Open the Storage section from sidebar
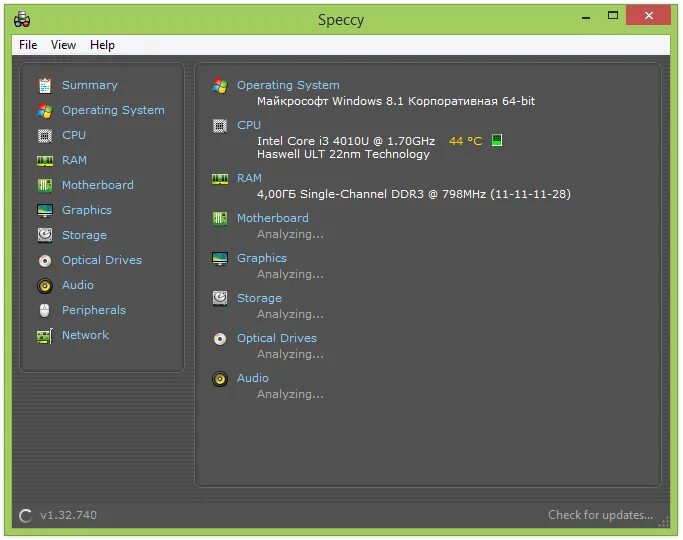Image resolution: width=683 pixels, height=540 pixels. (84, 235)
